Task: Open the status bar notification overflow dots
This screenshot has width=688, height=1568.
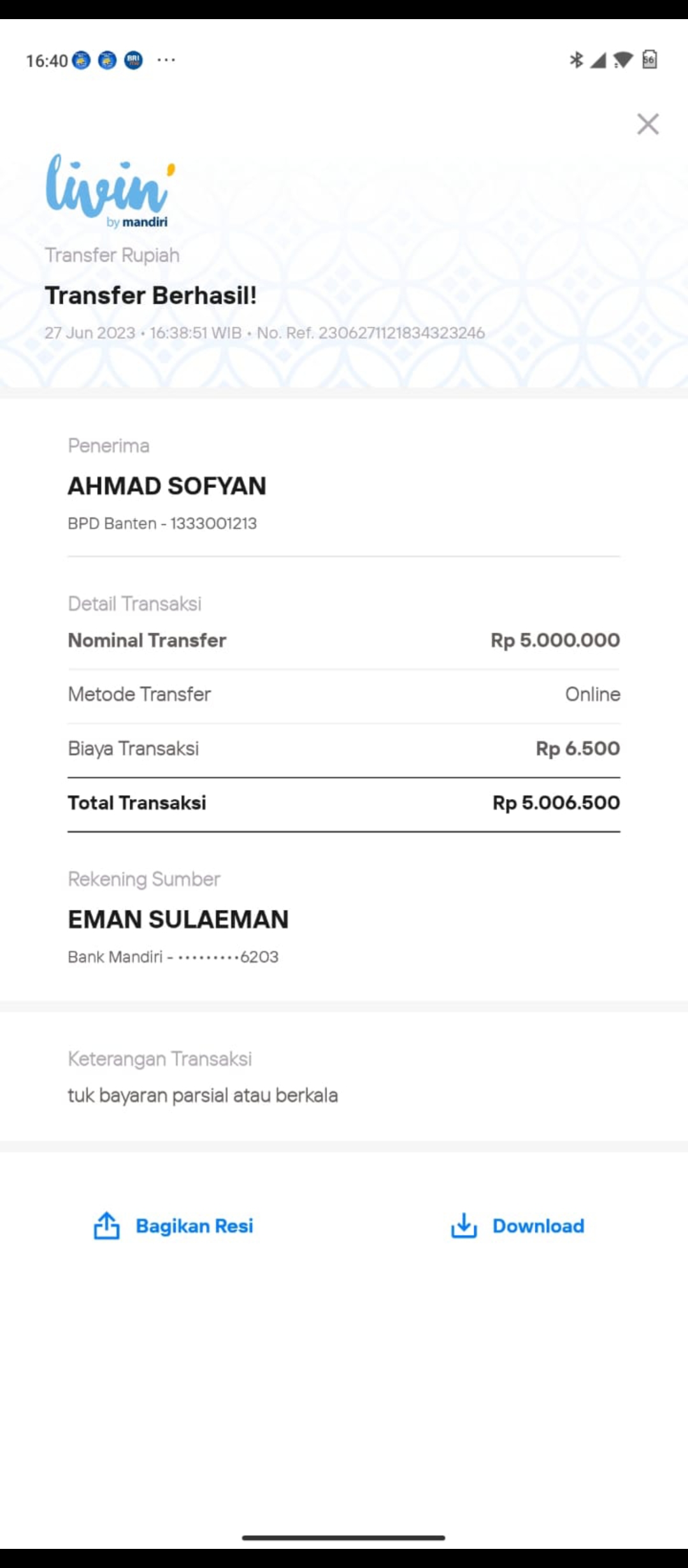Action: click(166, 60)
